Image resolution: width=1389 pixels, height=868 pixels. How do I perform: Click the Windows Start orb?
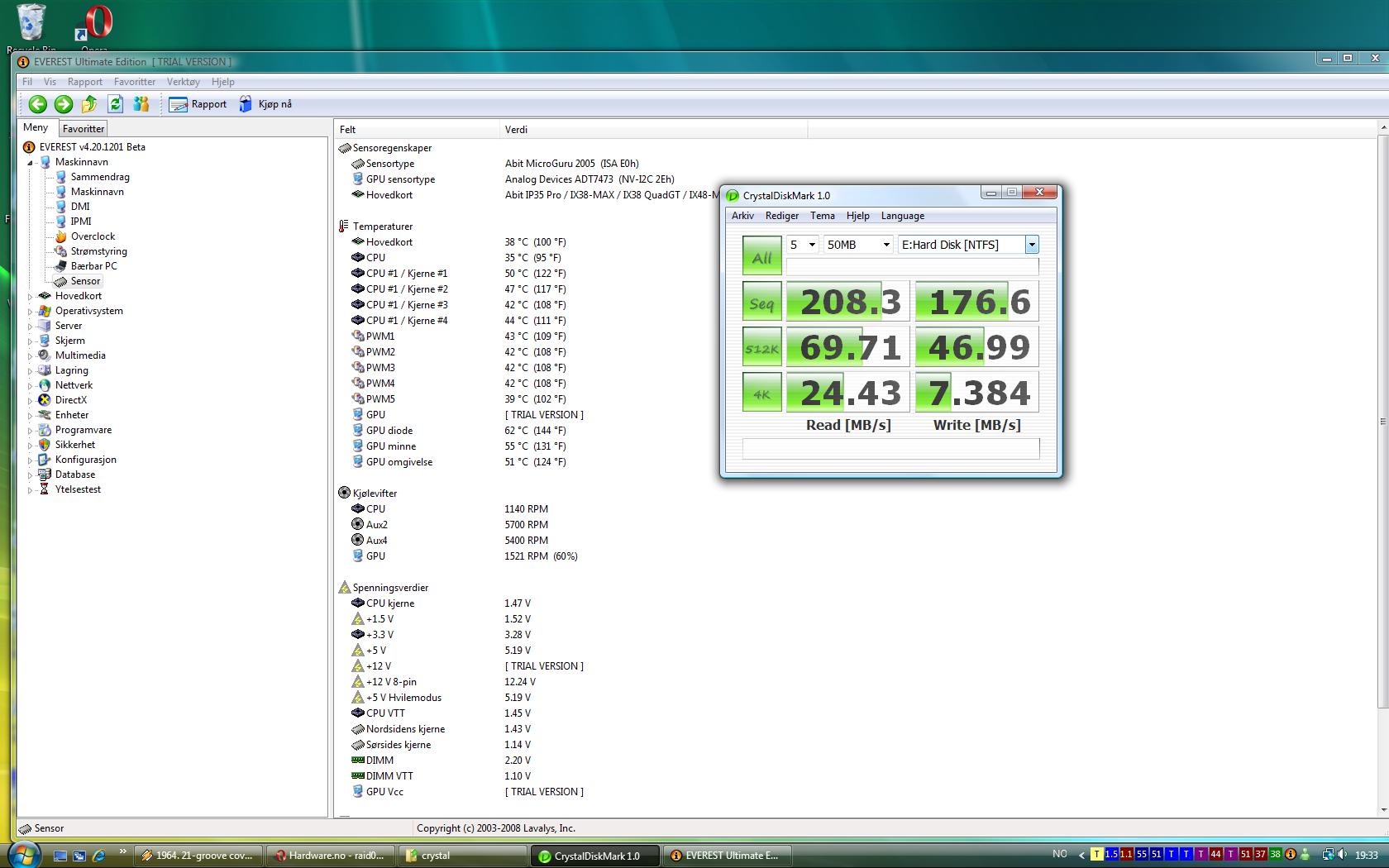pyautogui.click(x=23, y=854)
